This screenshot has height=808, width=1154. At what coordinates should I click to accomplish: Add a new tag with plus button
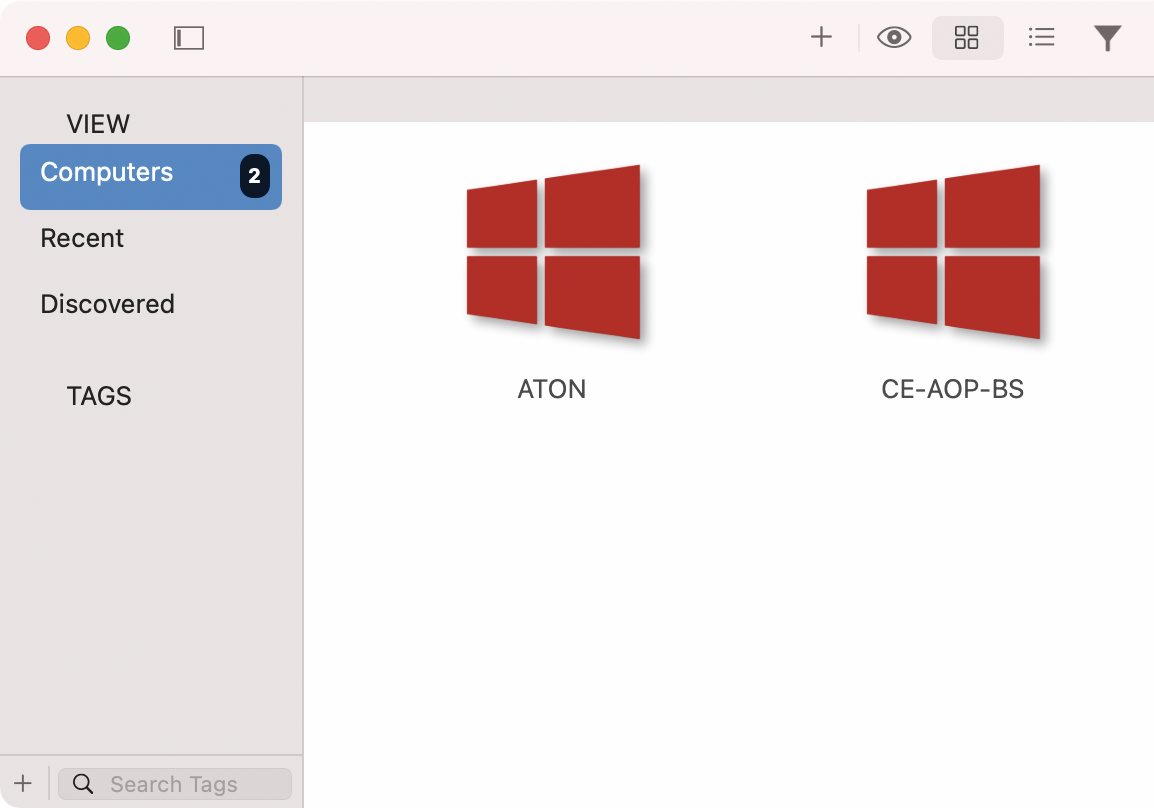[23, 783]
